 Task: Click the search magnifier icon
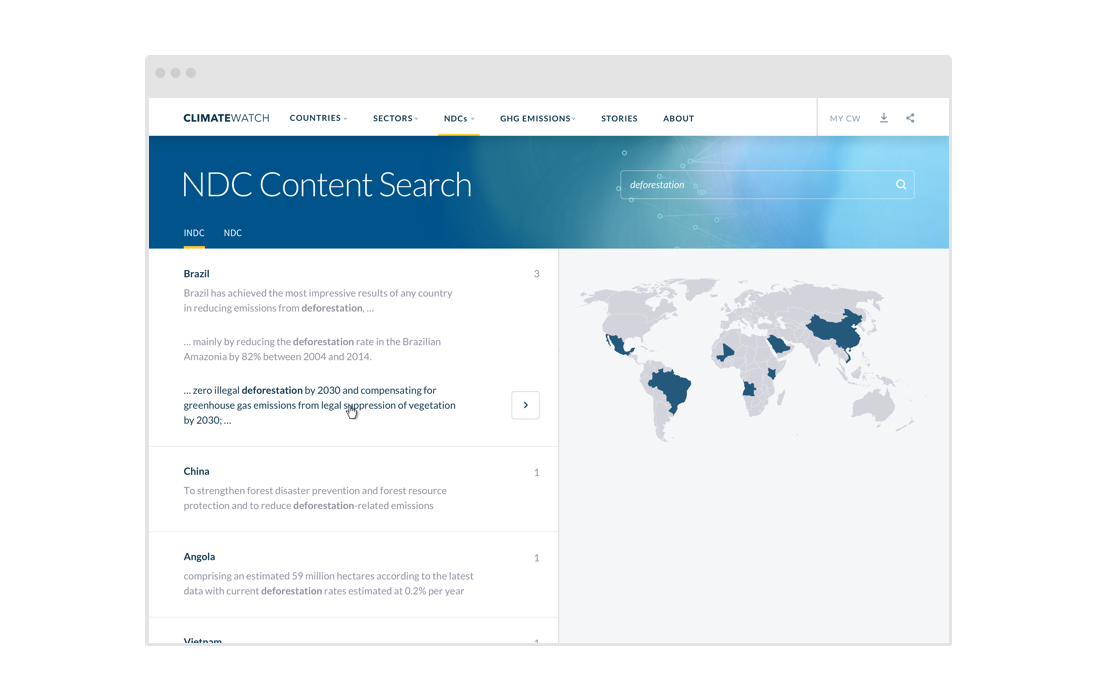[x=901, y=185]
